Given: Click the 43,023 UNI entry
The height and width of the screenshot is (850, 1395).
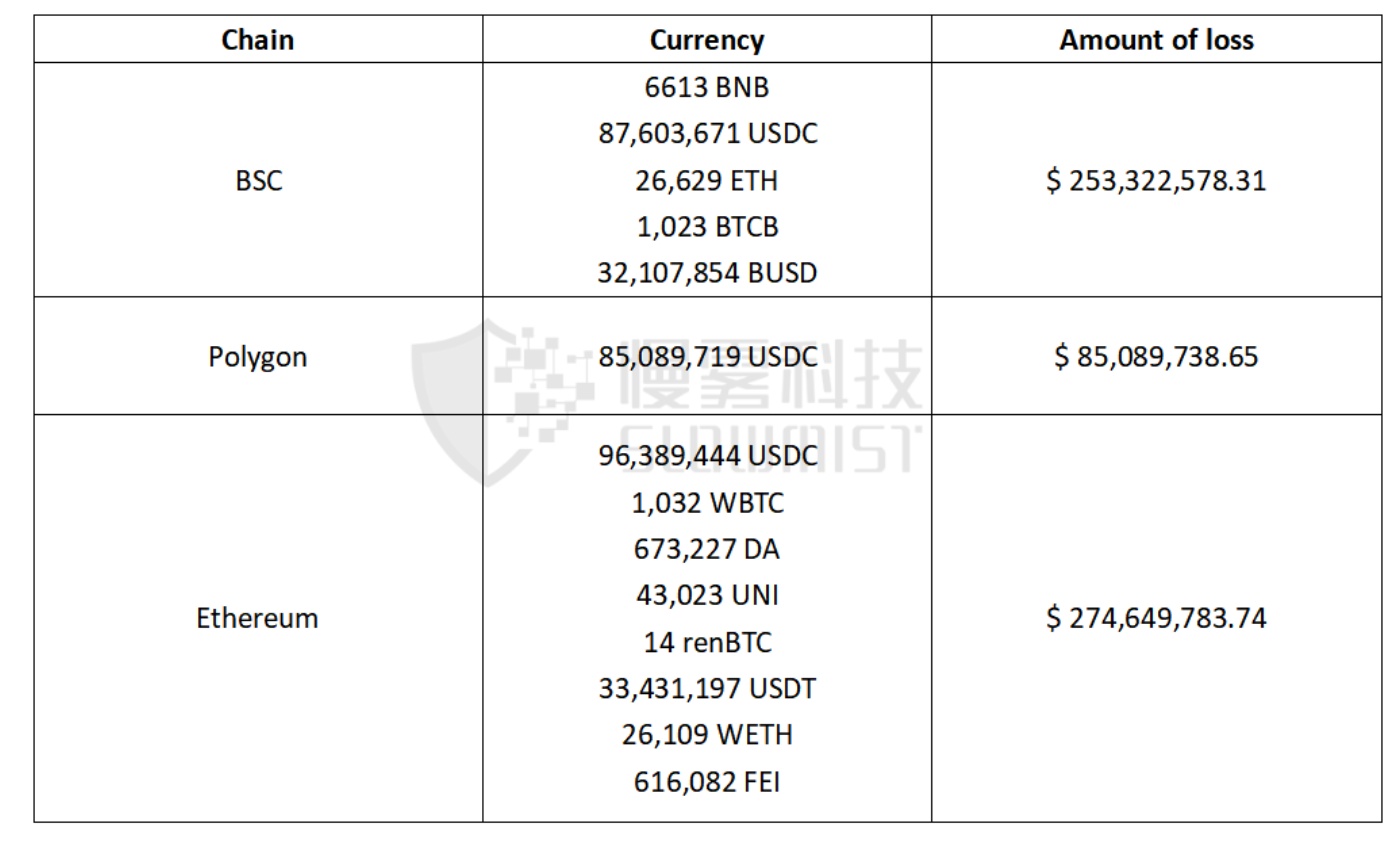Looking at the screenshot, I should coord(707,595).
